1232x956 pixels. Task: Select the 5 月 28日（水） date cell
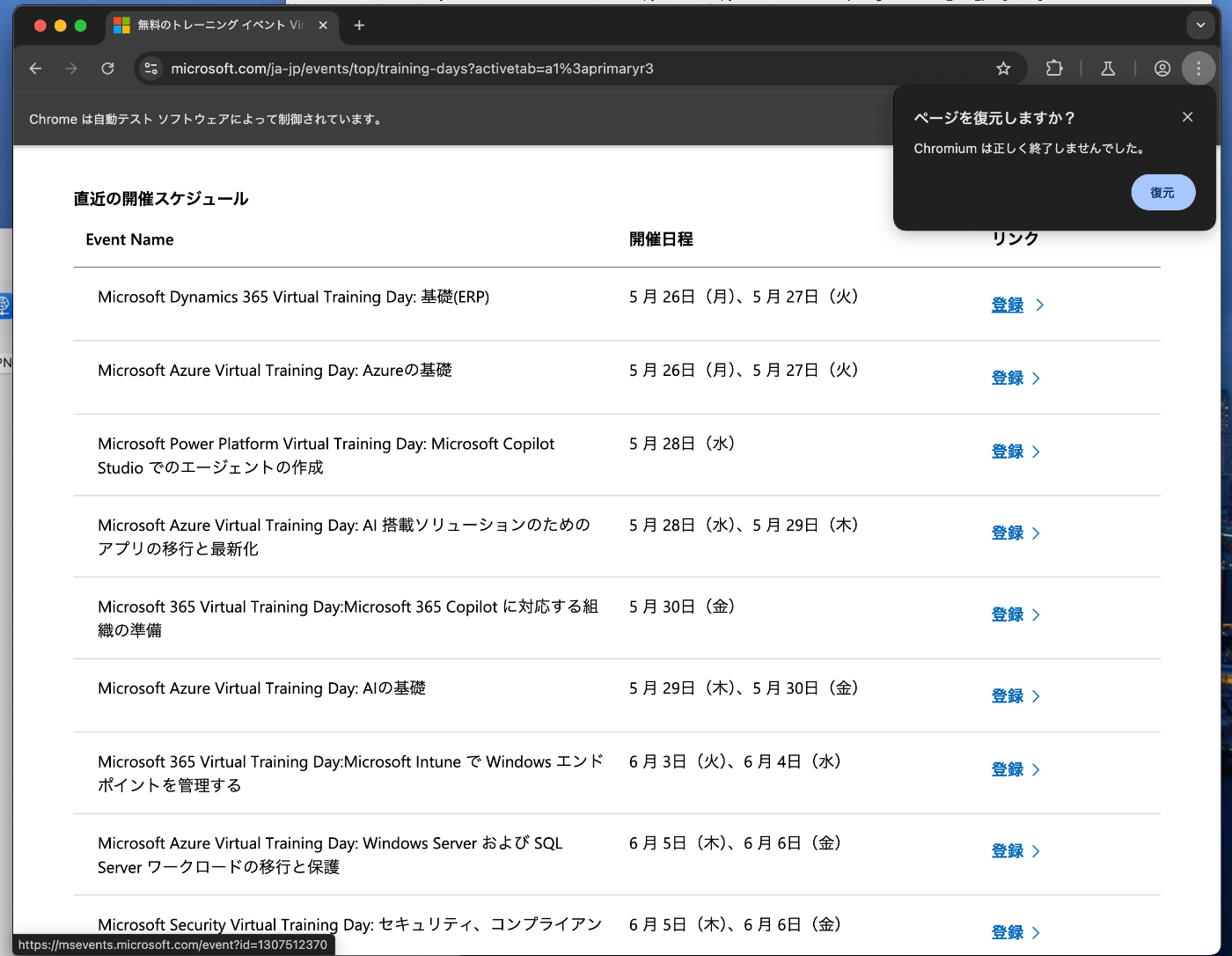tap(683, 444)
